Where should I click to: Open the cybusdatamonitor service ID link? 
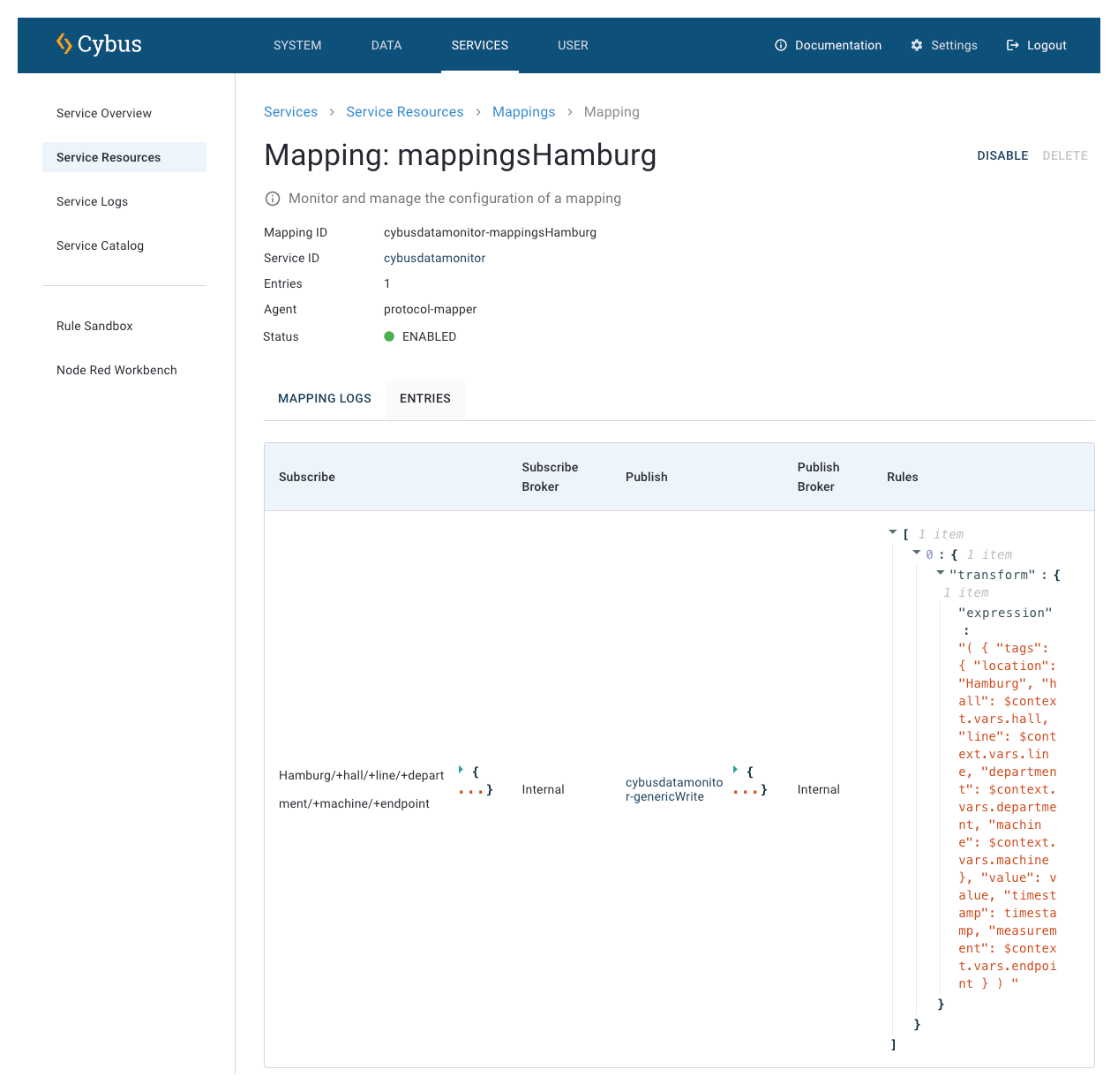(434, 258)
